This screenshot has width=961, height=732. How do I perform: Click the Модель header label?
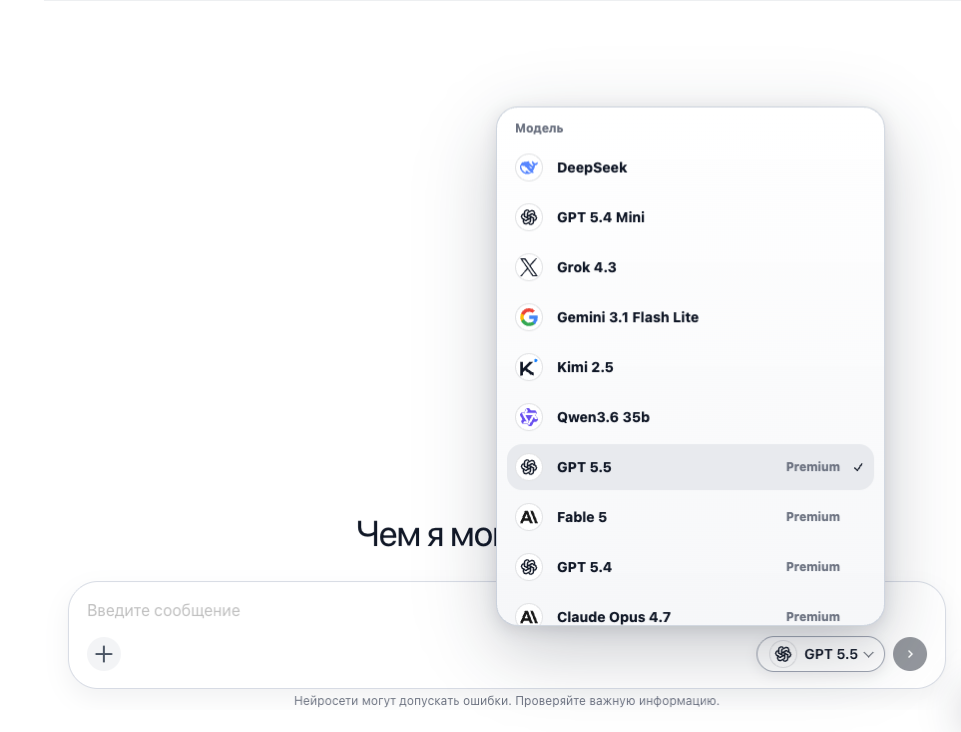[x=539, y=128]
